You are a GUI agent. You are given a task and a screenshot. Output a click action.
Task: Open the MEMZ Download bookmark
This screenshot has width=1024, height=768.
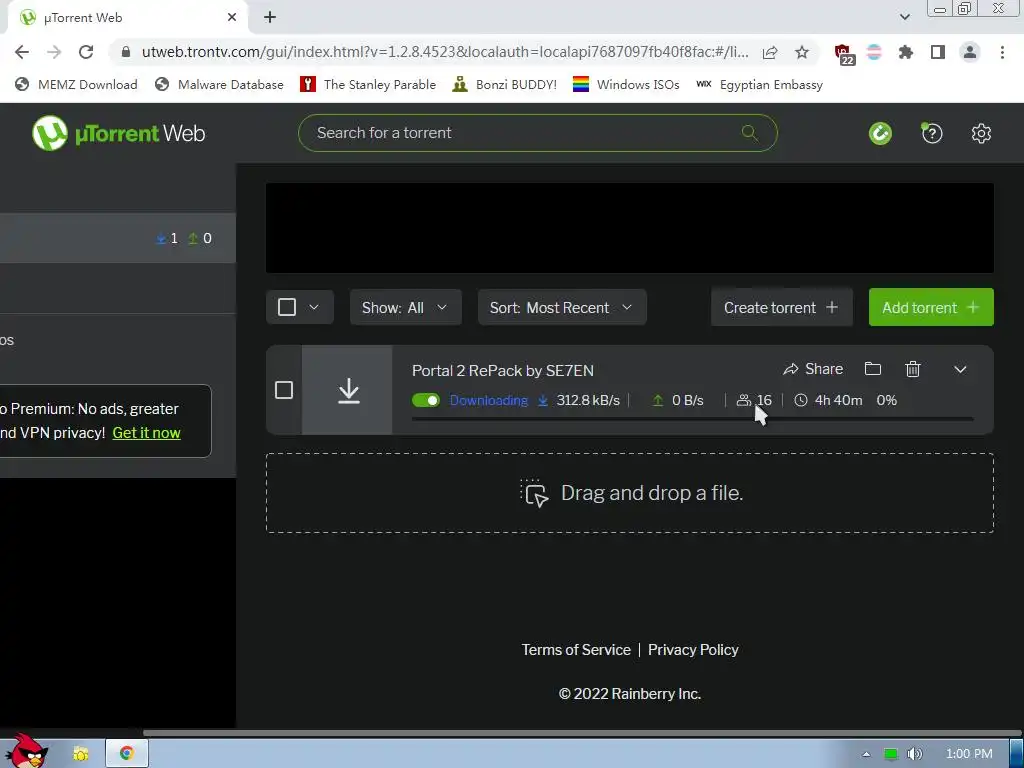pos(76,84)
